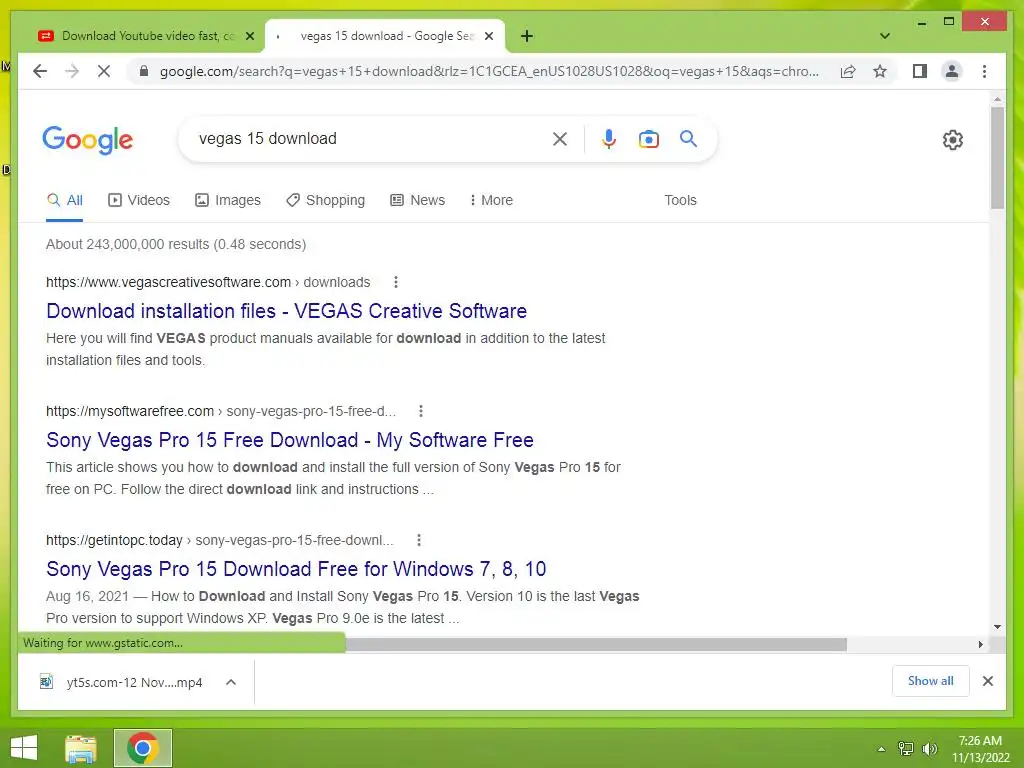Viewport: 1024px width, 768px height.
Task: Go to the Google homepage via the logo
Action: pos(88,140)
